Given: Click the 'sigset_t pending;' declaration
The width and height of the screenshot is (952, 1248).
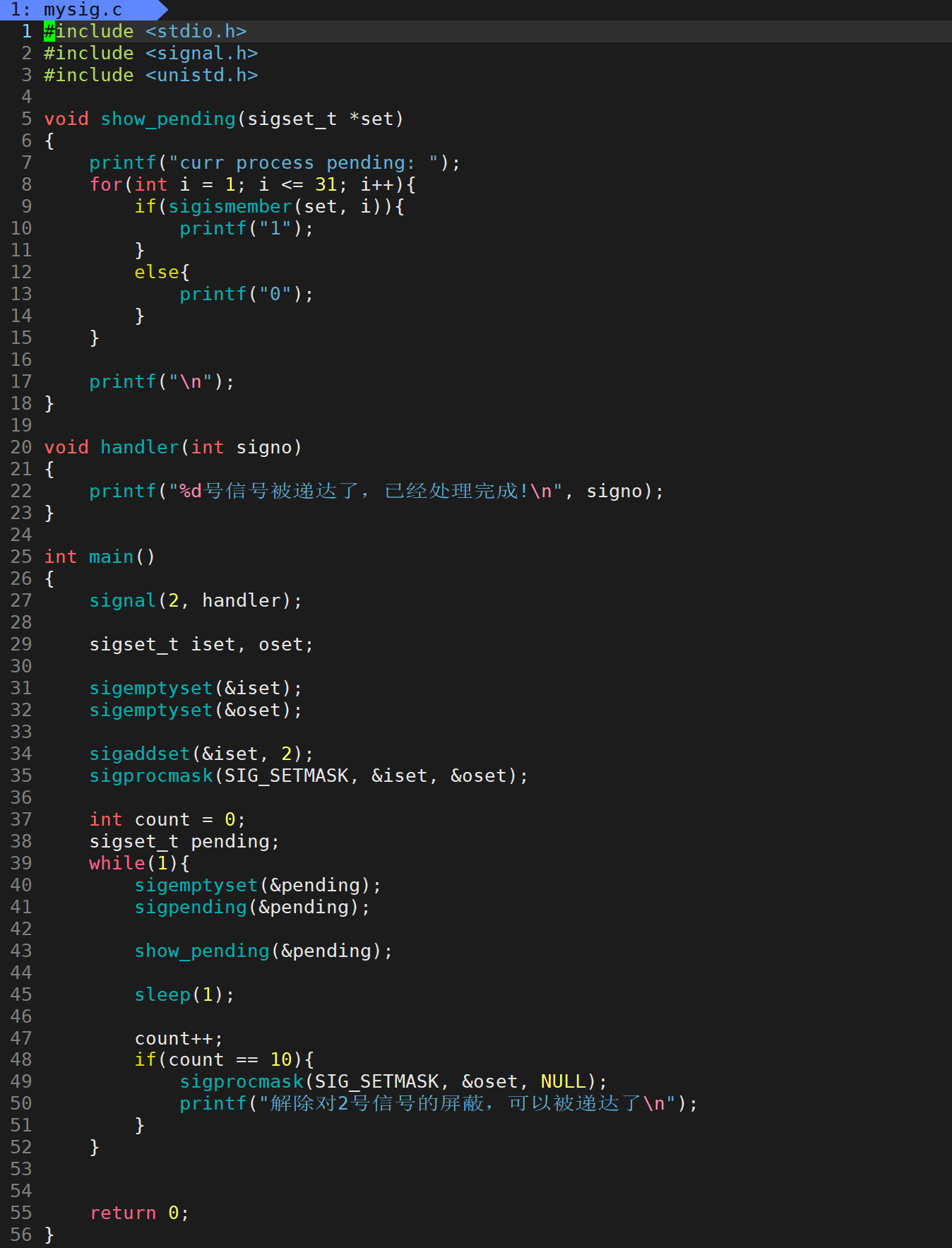Looking at the screenshot, I should (x=184, y=841).
